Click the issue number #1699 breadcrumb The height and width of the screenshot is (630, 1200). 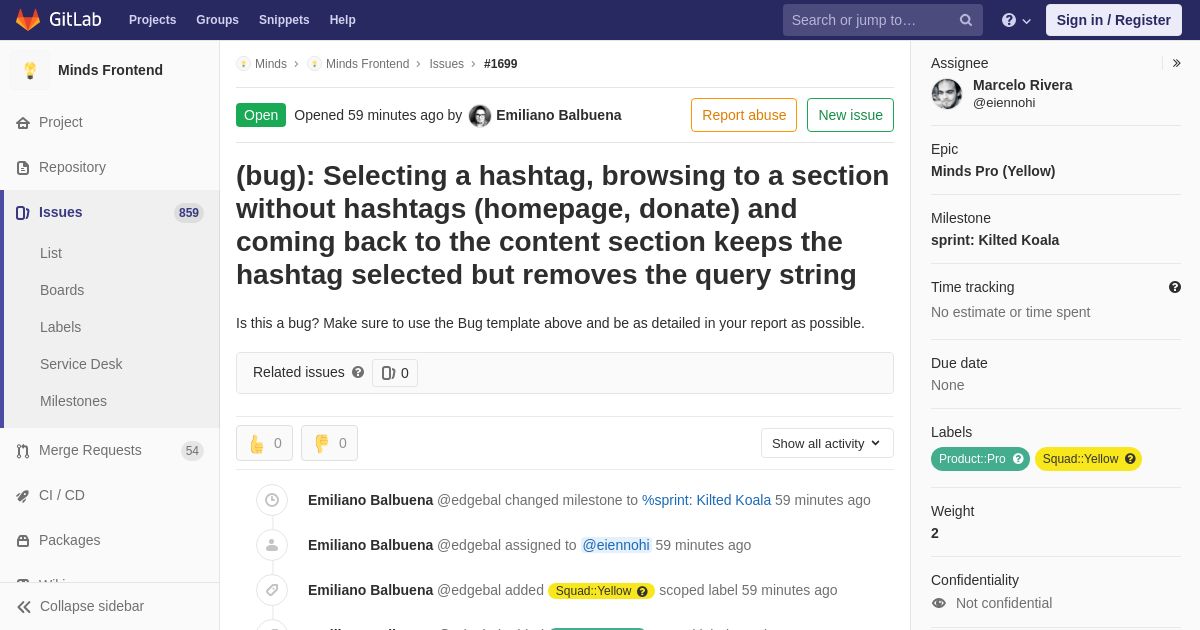tap(501, 64)
